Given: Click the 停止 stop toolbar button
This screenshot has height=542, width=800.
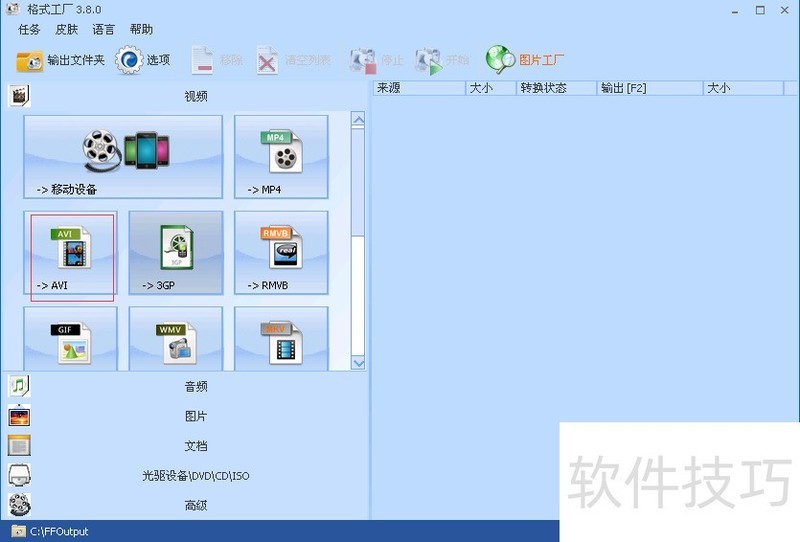Looking at the screenshot, I should 376,61.
